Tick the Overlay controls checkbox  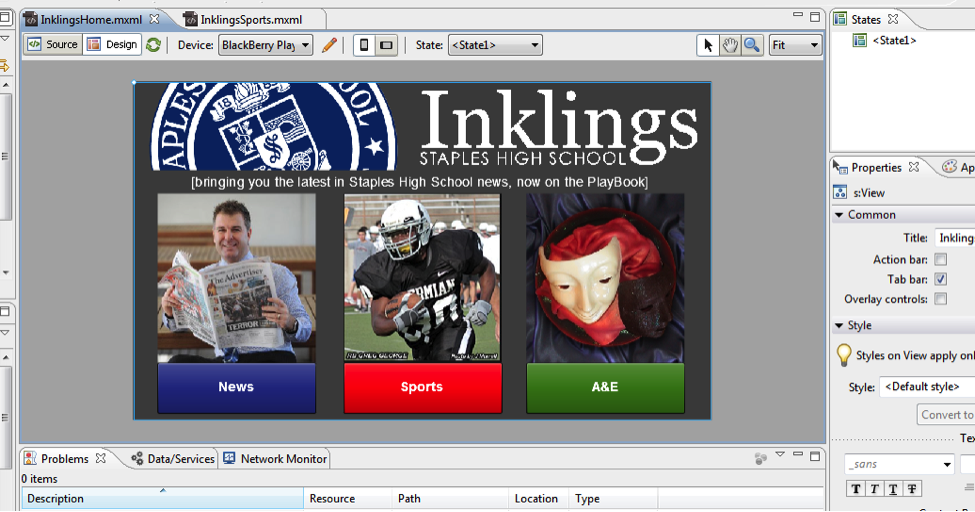pyautogui.click(x=940, y=299)
